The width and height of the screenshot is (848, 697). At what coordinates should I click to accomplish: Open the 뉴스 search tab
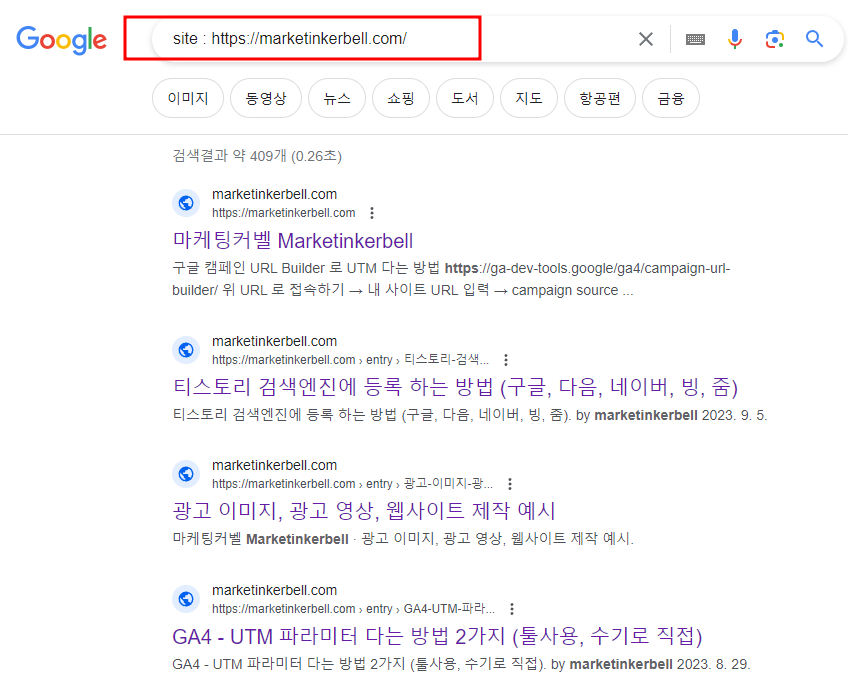pyautogui.click(x=336, y=97)
